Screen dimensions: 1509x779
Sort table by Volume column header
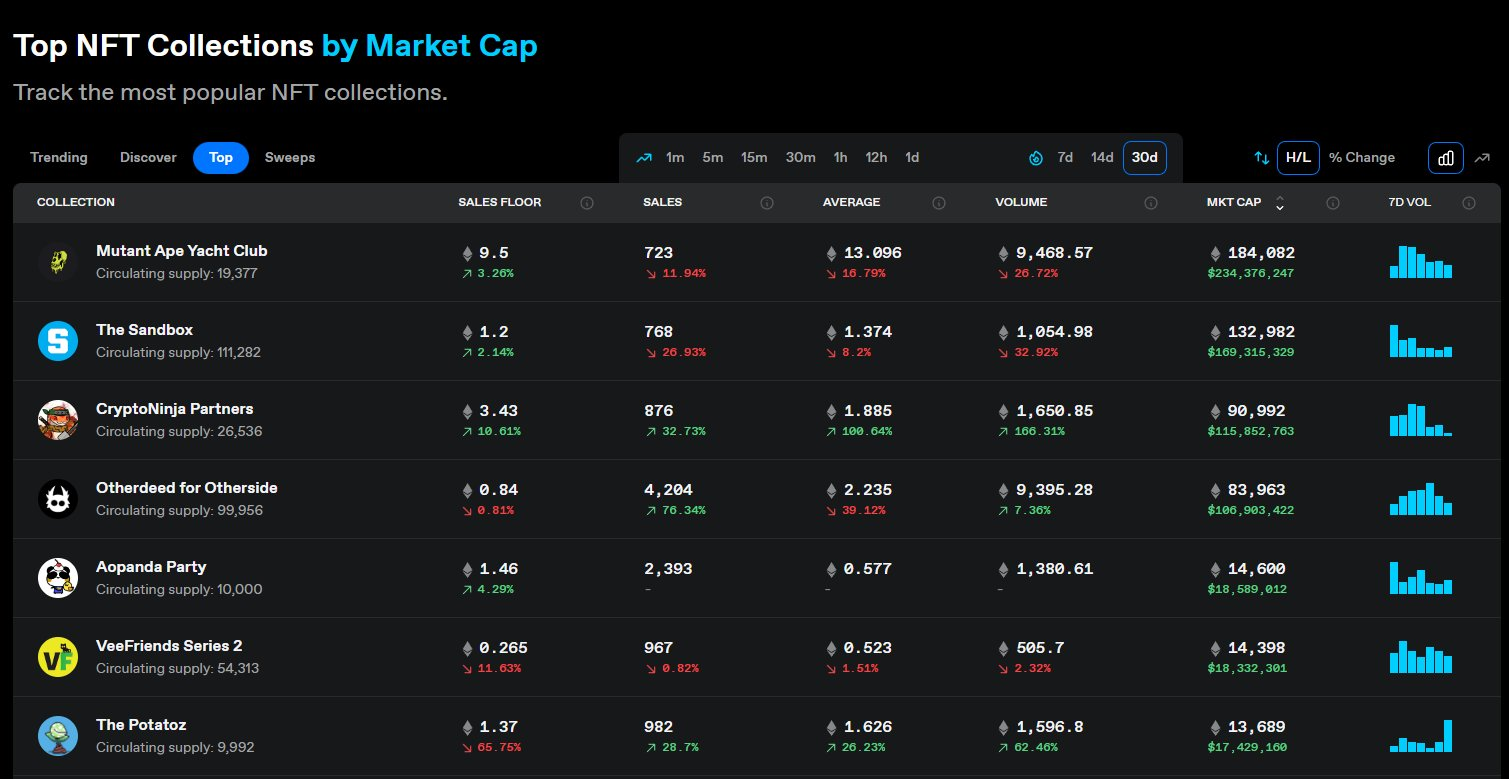(x=1021, y=202)
